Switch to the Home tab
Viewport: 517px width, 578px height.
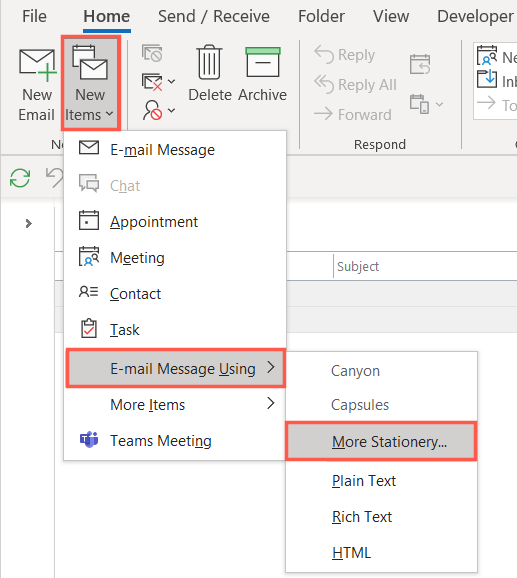tap(106, 16)
